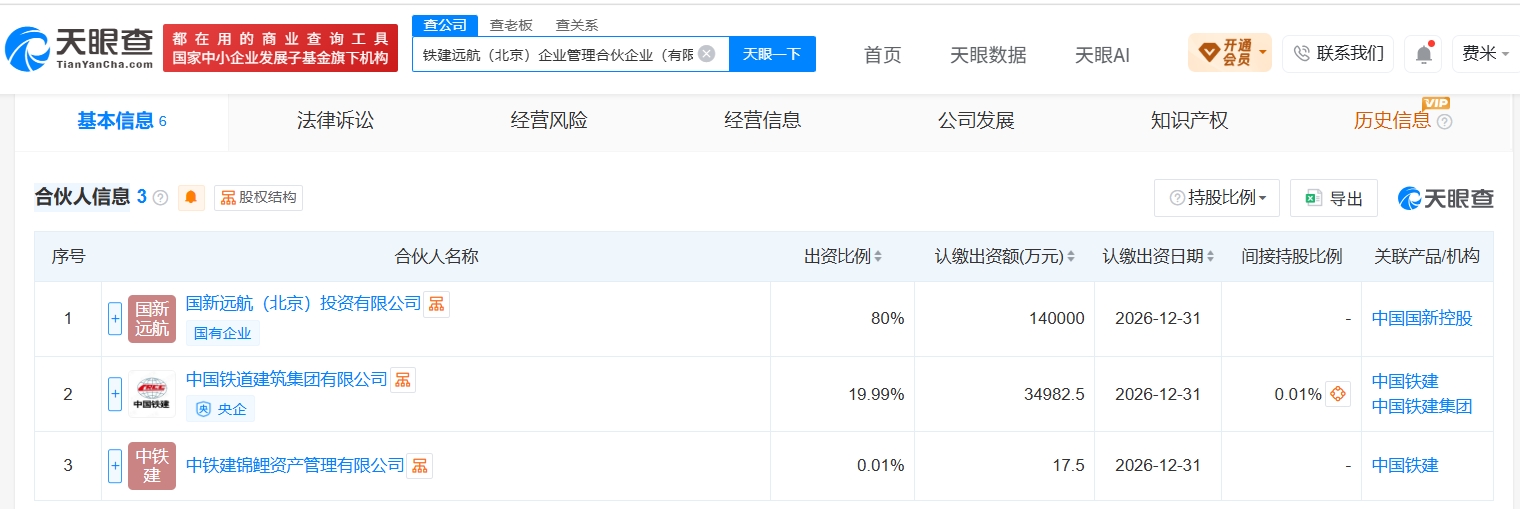Select the 查关系 search mode tab

pos(577,25)
